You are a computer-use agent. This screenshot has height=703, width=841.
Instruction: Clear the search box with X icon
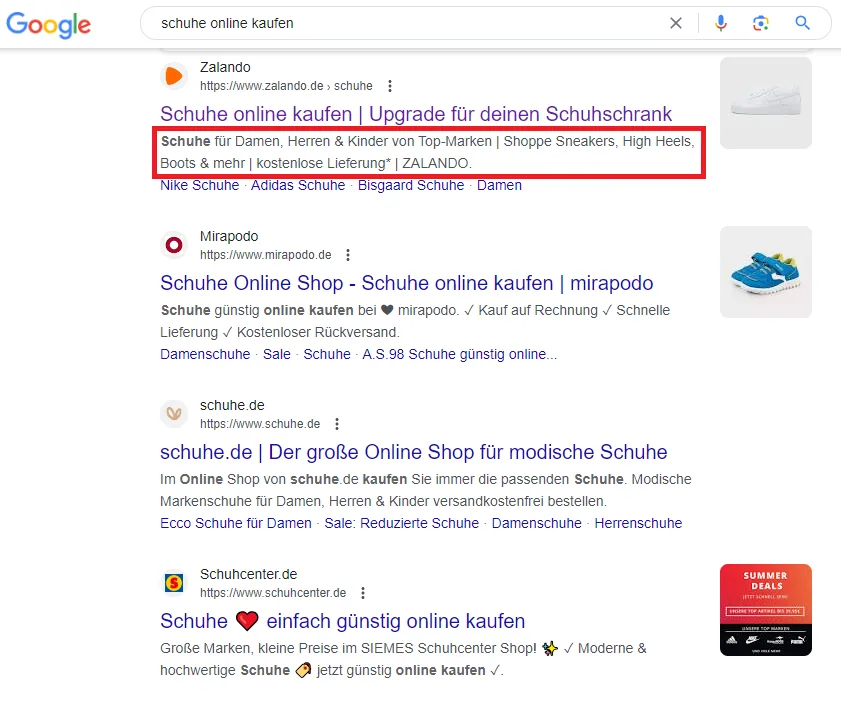[x=676, y=23]
